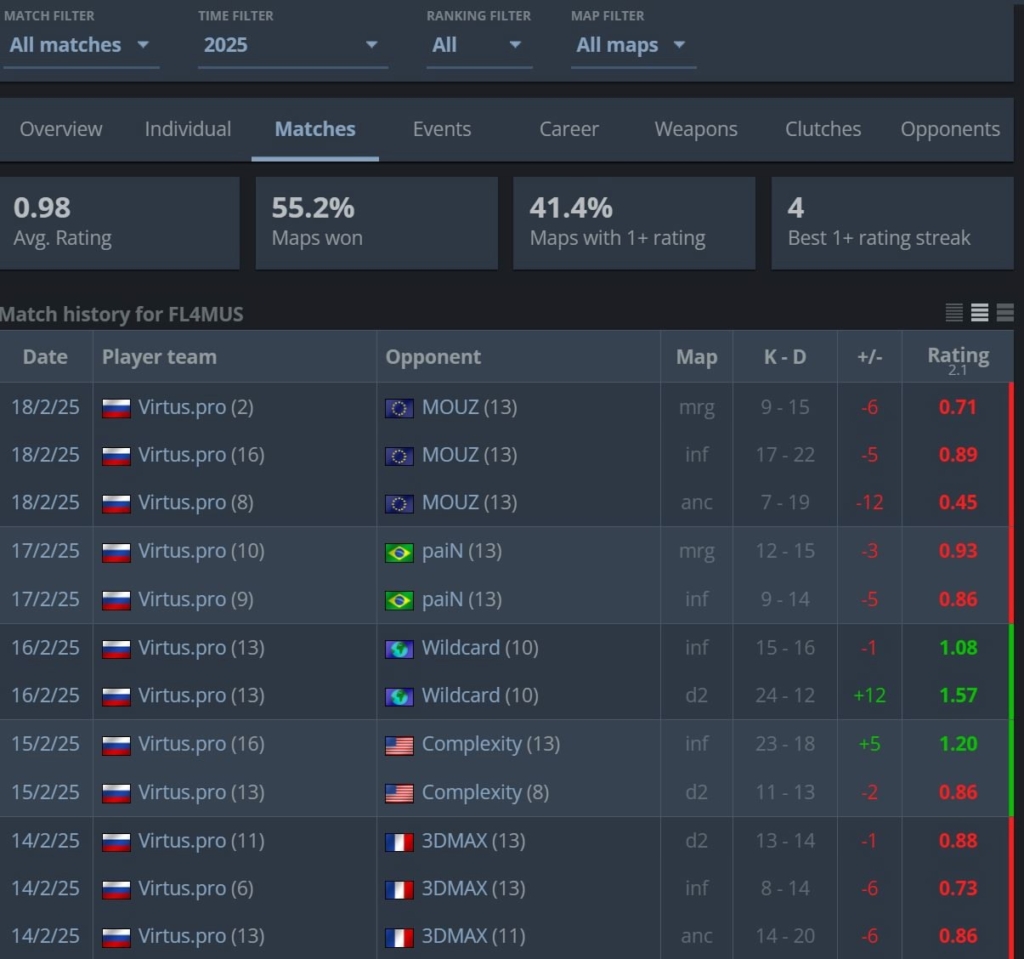This screenshot has width=1024, height=959.
Task: Click the 41.4% Maps with 1+ rating box
Action: tap(634, 223)
